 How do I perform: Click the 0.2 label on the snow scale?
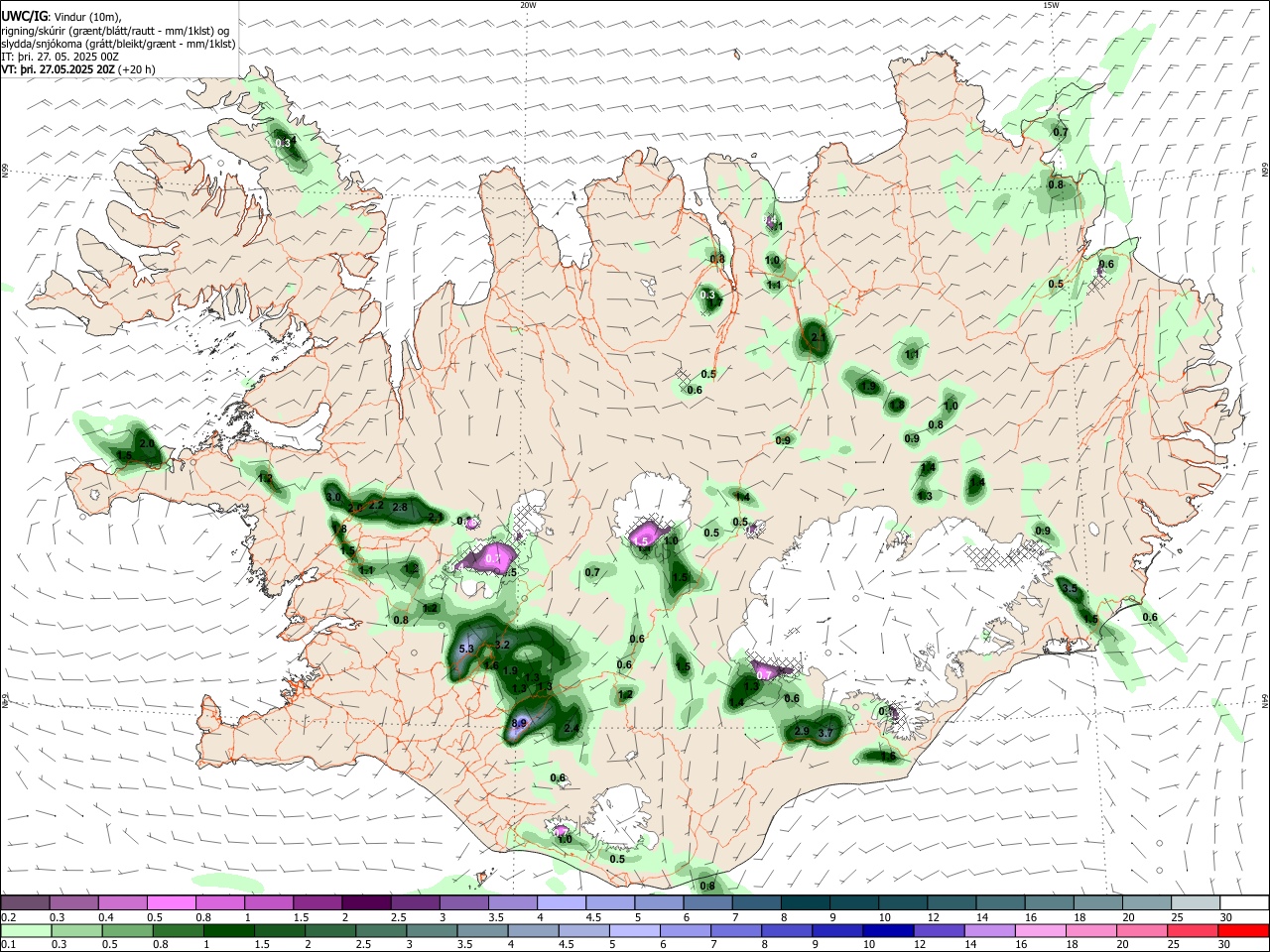tap(7, 917)
